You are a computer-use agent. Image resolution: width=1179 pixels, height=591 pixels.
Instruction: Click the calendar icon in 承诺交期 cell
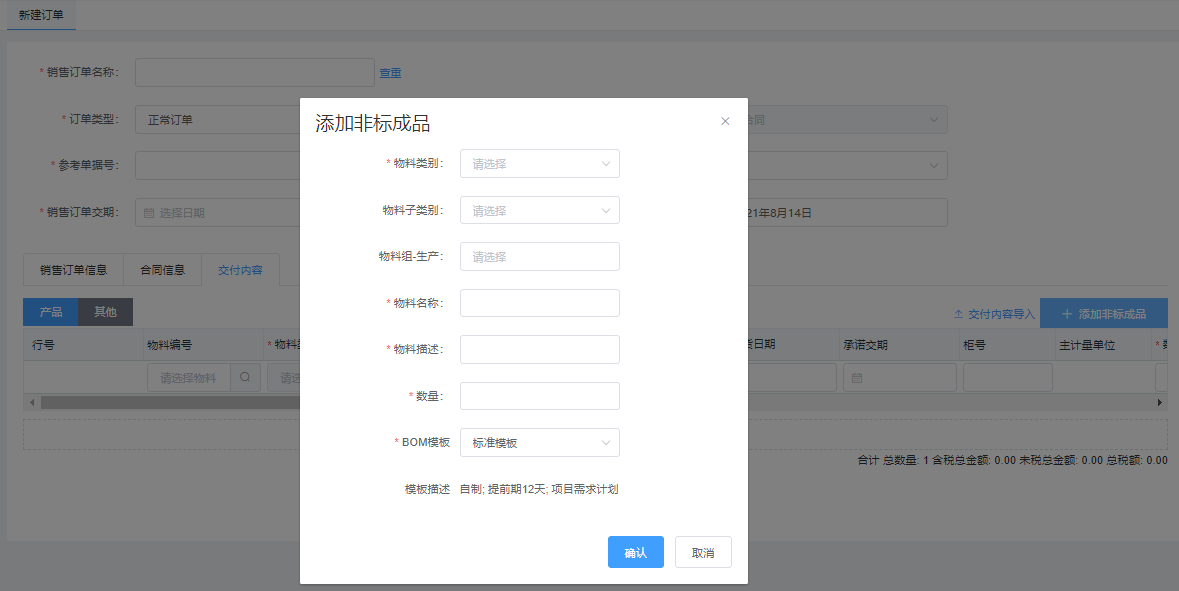(x=856, y=378)
